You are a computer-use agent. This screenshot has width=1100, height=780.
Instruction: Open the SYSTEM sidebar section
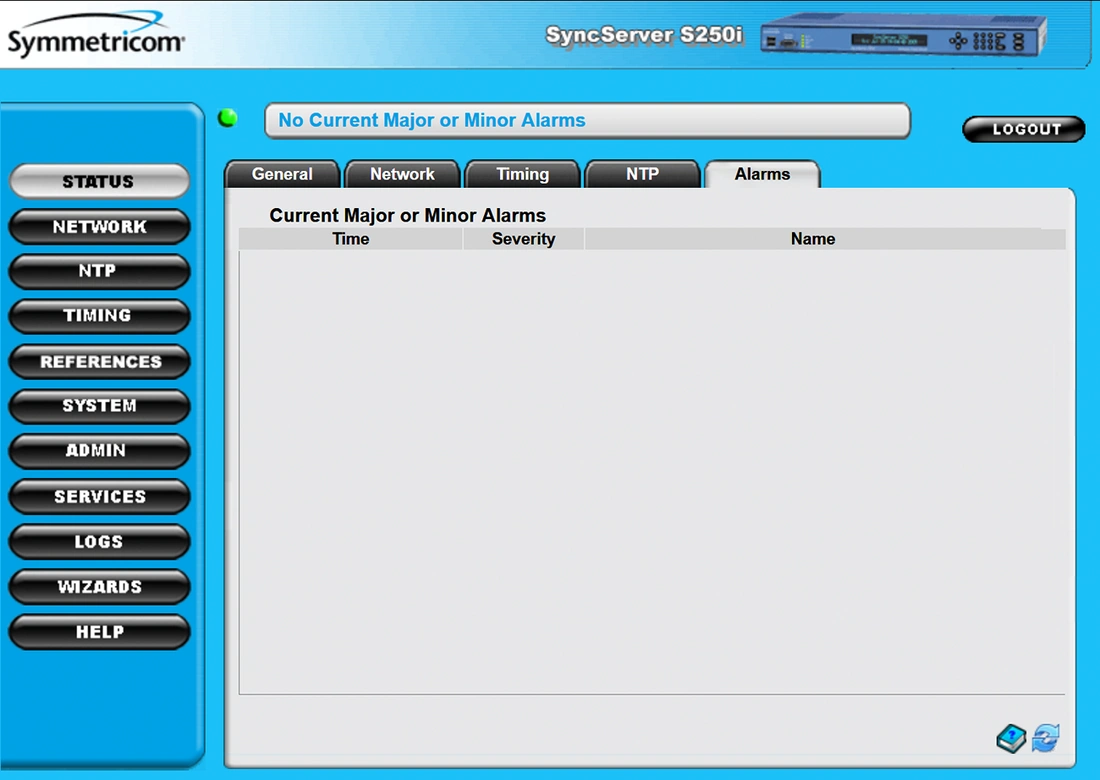(100, 406)
